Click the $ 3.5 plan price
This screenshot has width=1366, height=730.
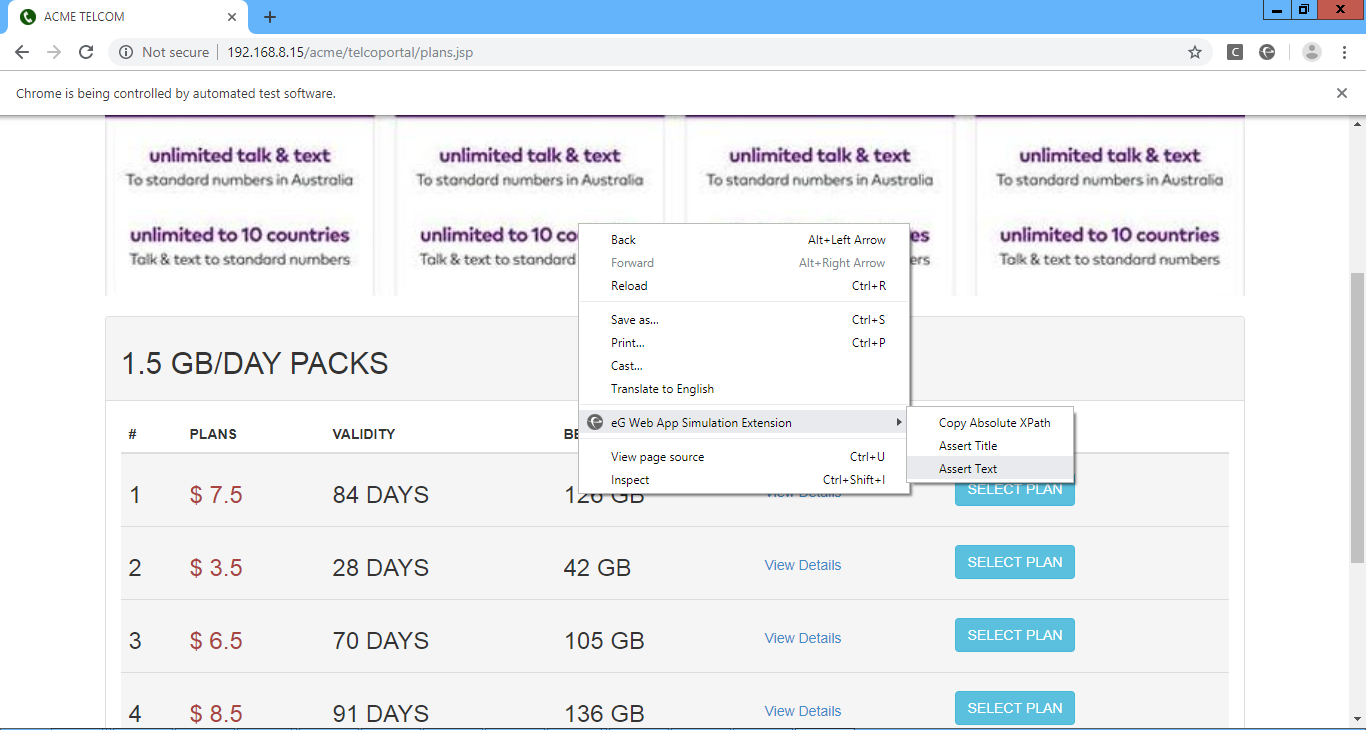pyautogui.click(x=216, y=568)
